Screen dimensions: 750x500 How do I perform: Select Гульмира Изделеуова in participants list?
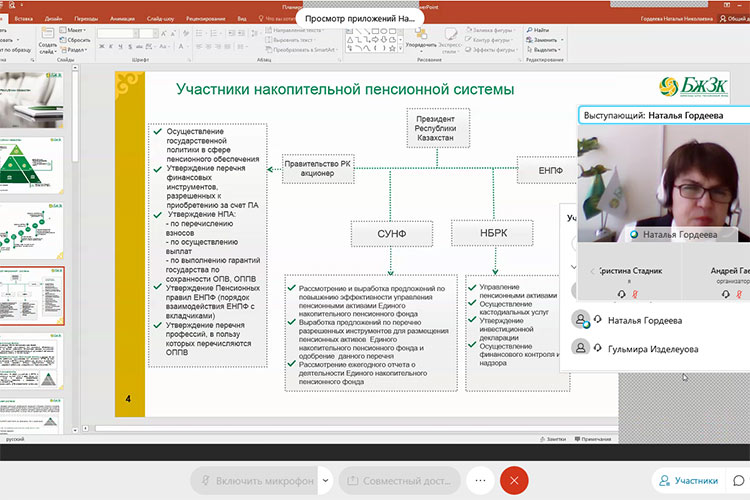[649, 348]
